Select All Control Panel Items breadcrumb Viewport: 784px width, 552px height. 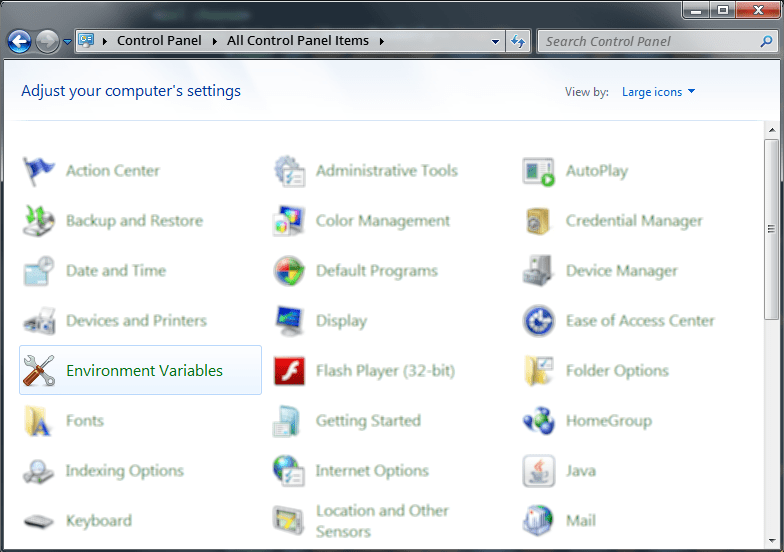pos(298,41)
